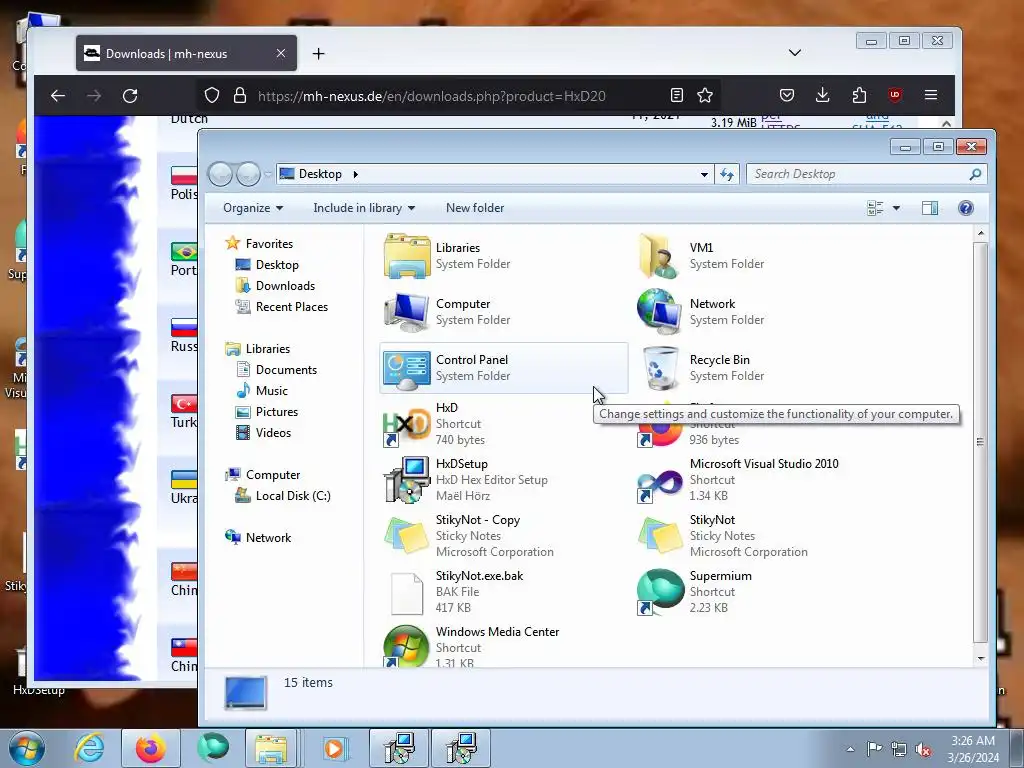
Task: Select the HxDSetup installer icon
Action: pos(406,480)
